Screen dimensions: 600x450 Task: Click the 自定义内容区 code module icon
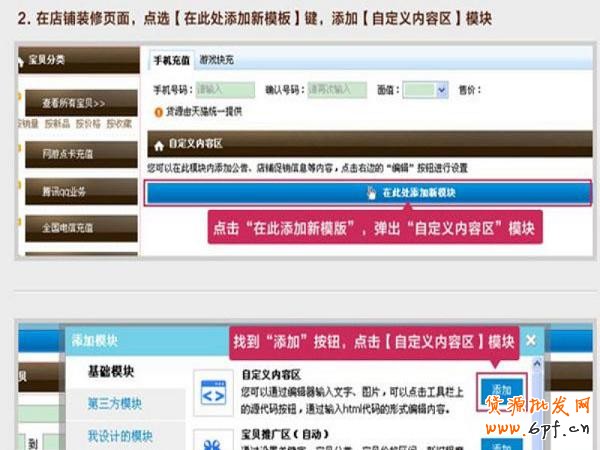(x=214, y=391)
